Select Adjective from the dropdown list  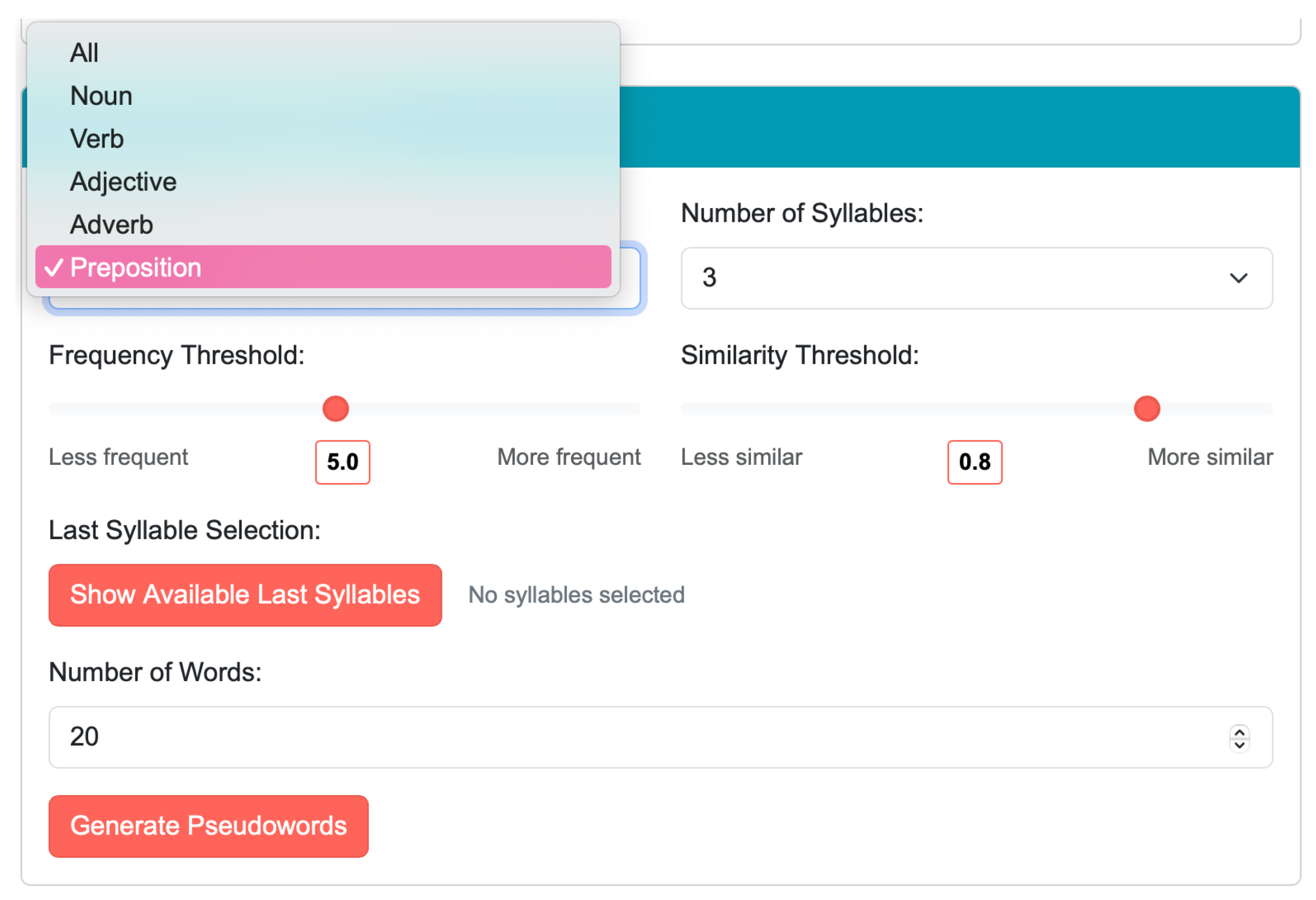tap(123, 182)
